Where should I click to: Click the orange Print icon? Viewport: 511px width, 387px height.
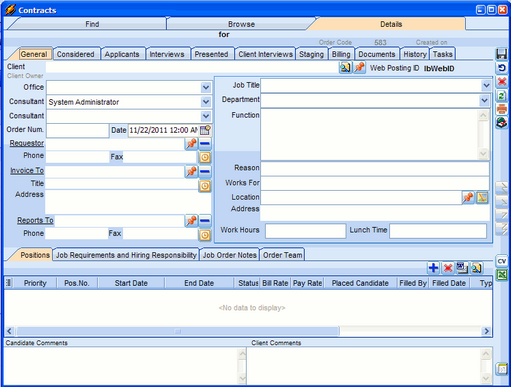502,109
